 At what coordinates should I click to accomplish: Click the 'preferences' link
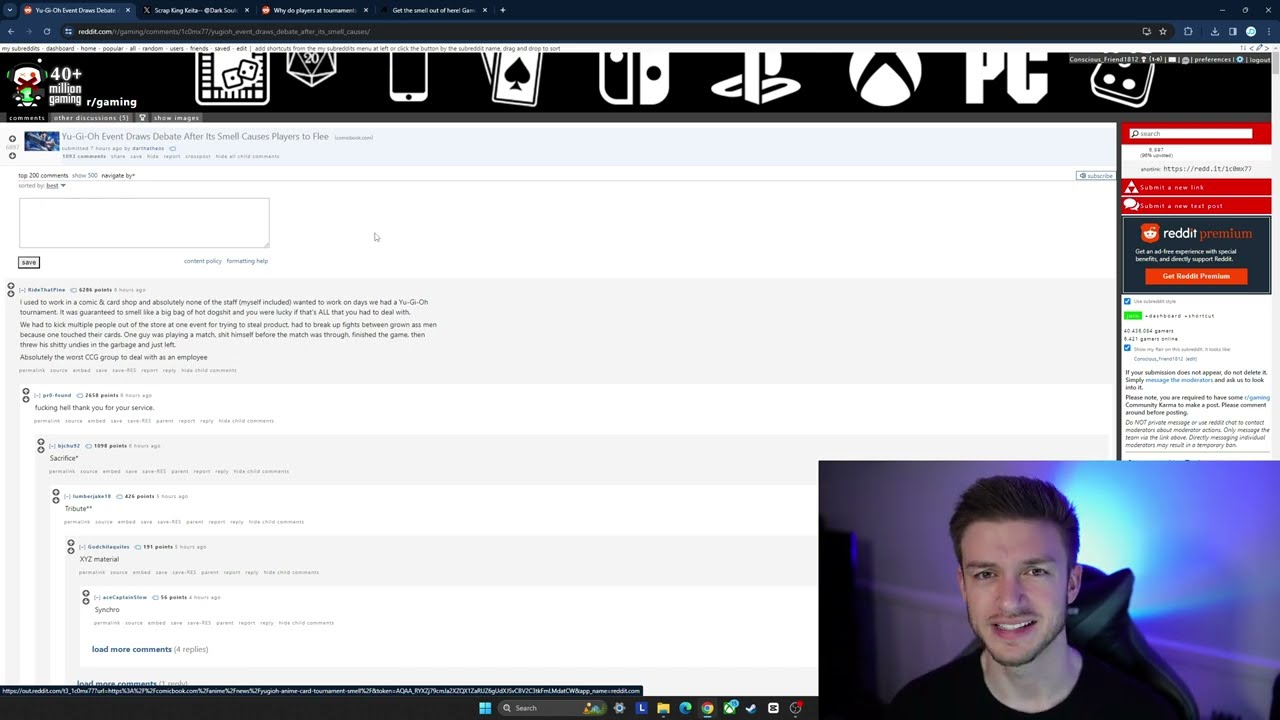click(1213, 59)
